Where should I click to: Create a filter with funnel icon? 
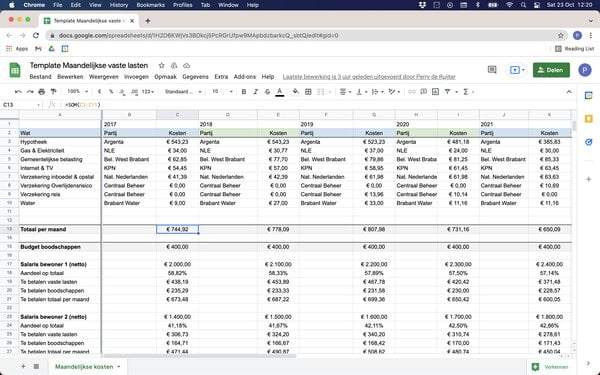click(447, 92)
